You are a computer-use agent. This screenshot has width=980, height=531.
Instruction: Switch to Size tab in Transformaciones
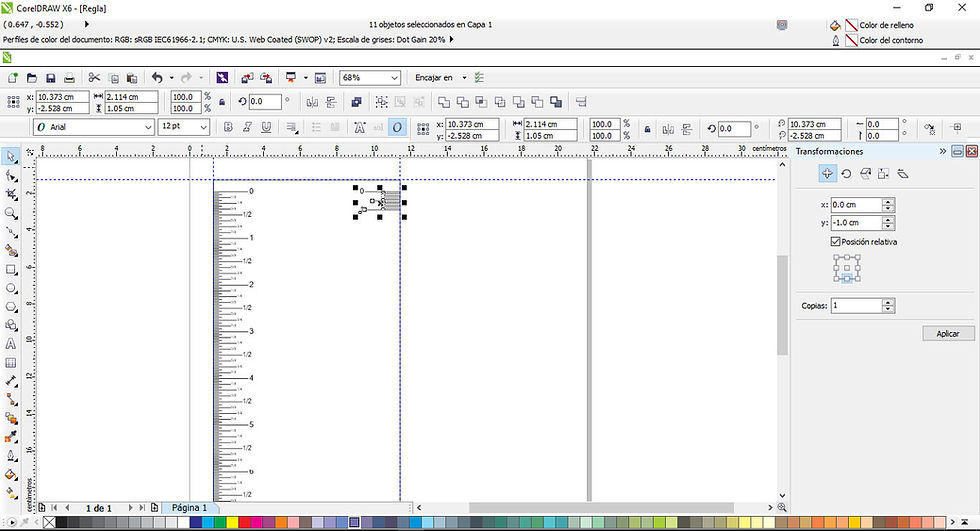[883, 174]
